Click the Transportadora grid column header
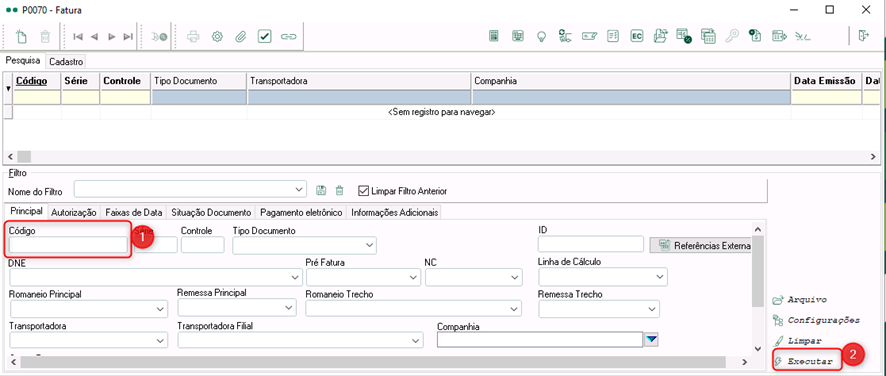The width and height of the screenshot is (886, 376). point(359,81)
